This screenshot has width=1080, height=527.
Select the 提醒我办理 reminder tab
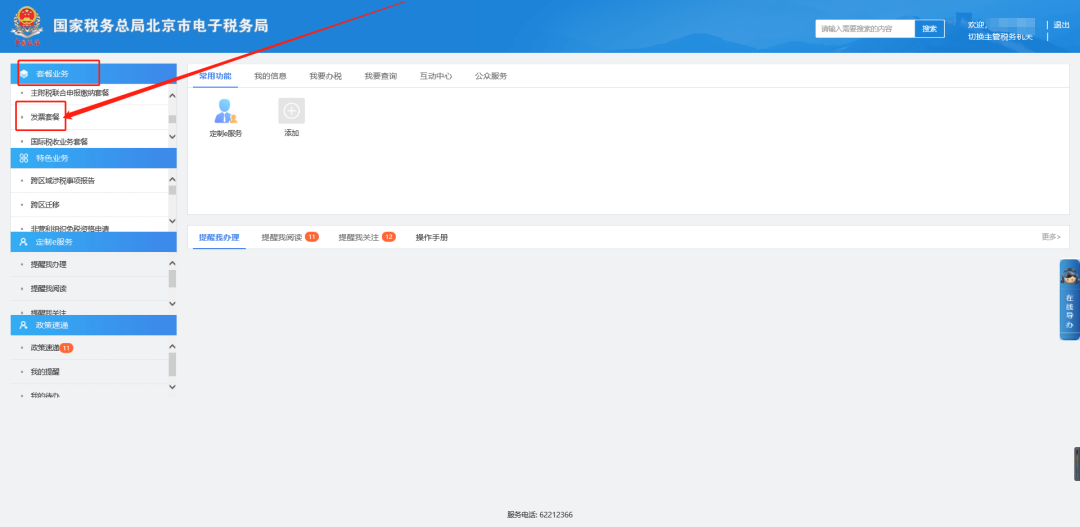[x=219, y=237]
